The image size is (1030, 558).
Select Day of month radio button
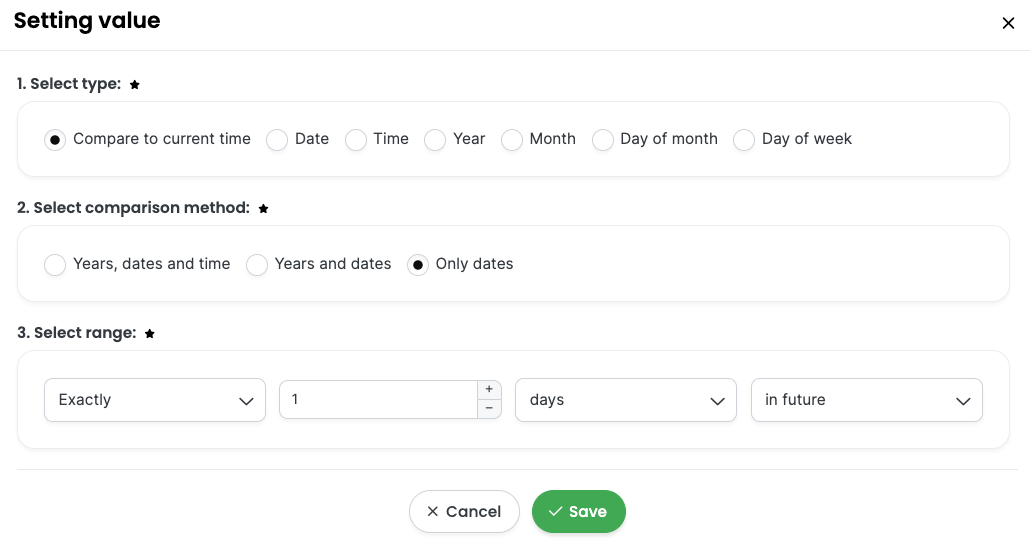(x=602, y=139)
